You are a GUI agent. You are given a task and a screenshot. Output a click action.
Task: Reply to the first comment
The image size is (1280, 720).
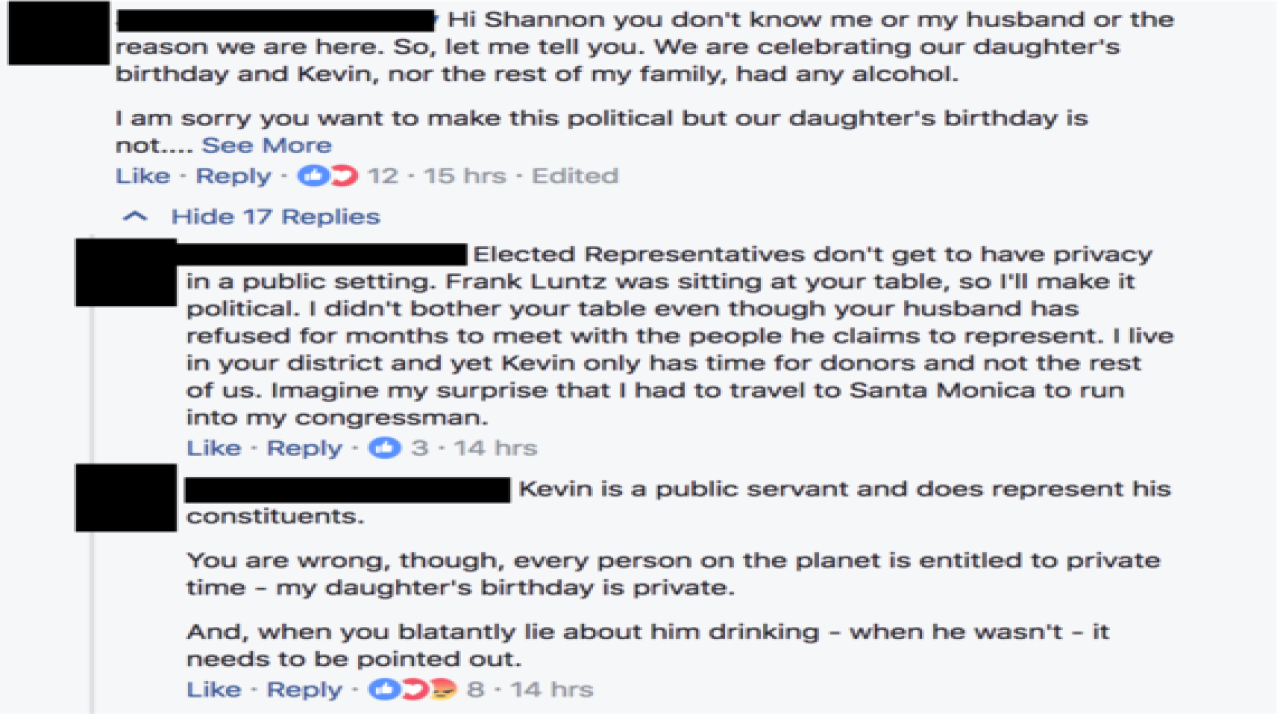tap(233, 175)
